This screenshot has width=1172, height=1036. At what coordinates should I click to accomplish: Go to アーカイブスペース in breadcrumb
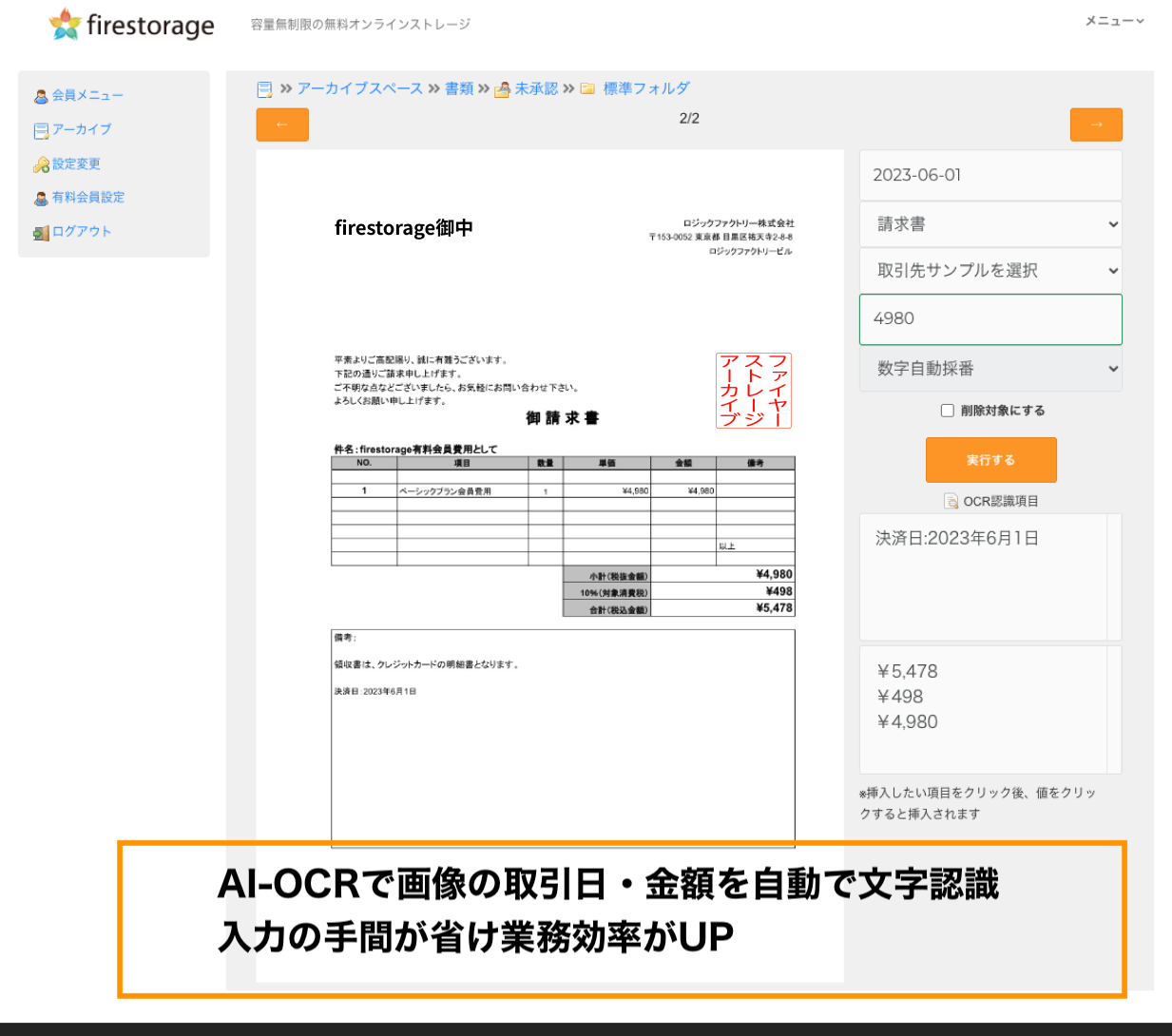pos(359,88)
